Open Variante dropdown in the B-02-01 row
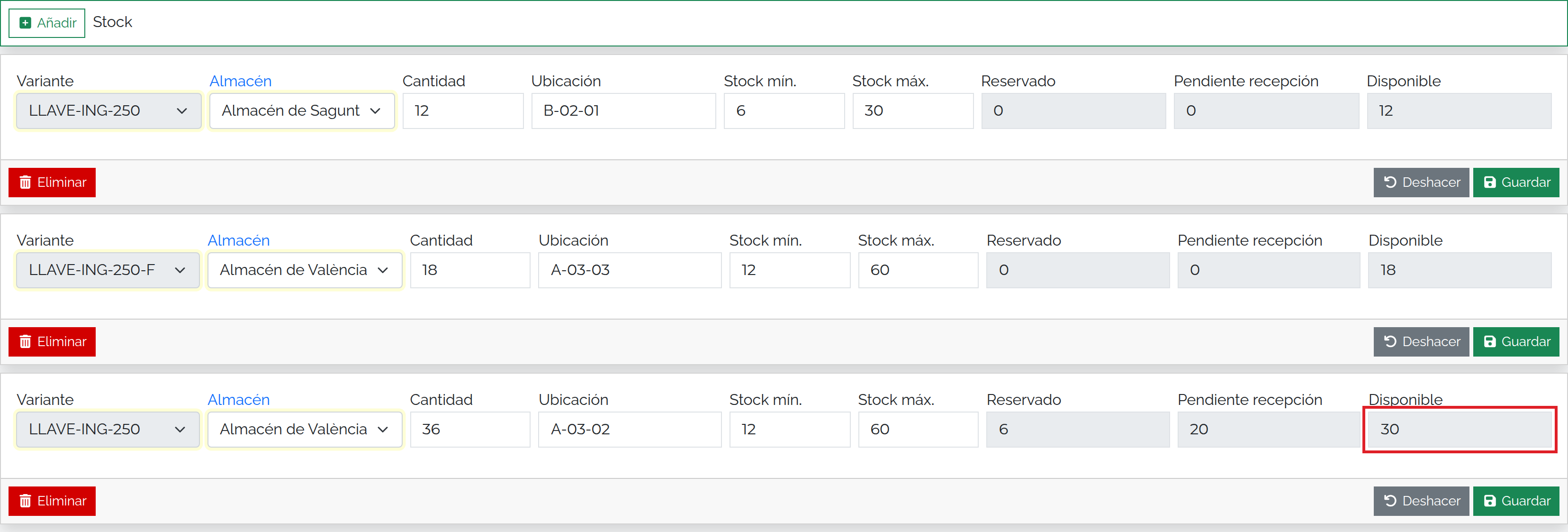The image size is (1568, 532). pyautogui.click(x=108, y=111)
